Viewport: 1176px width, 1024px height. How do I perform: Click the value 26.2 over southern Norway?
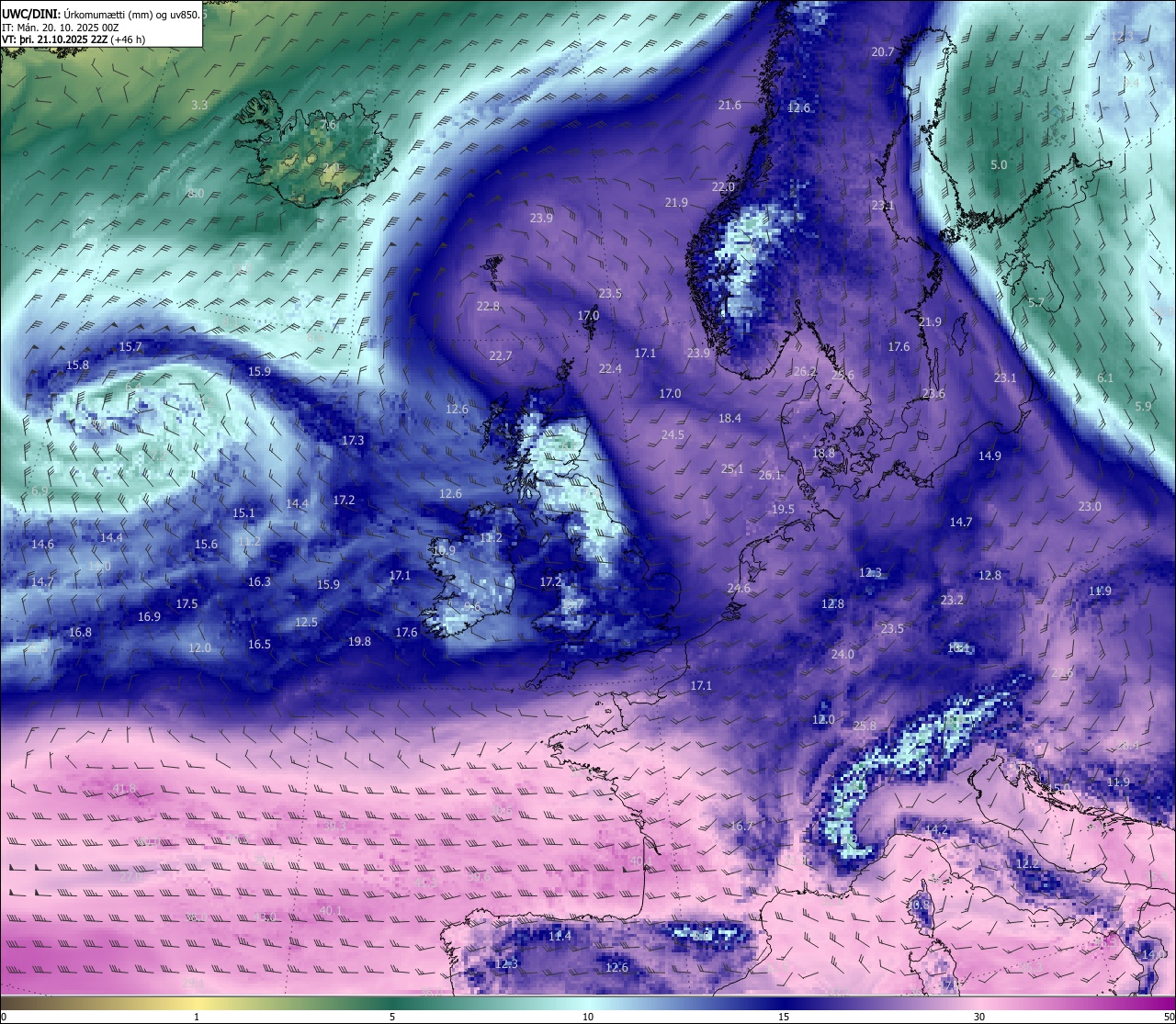point(805,371)
